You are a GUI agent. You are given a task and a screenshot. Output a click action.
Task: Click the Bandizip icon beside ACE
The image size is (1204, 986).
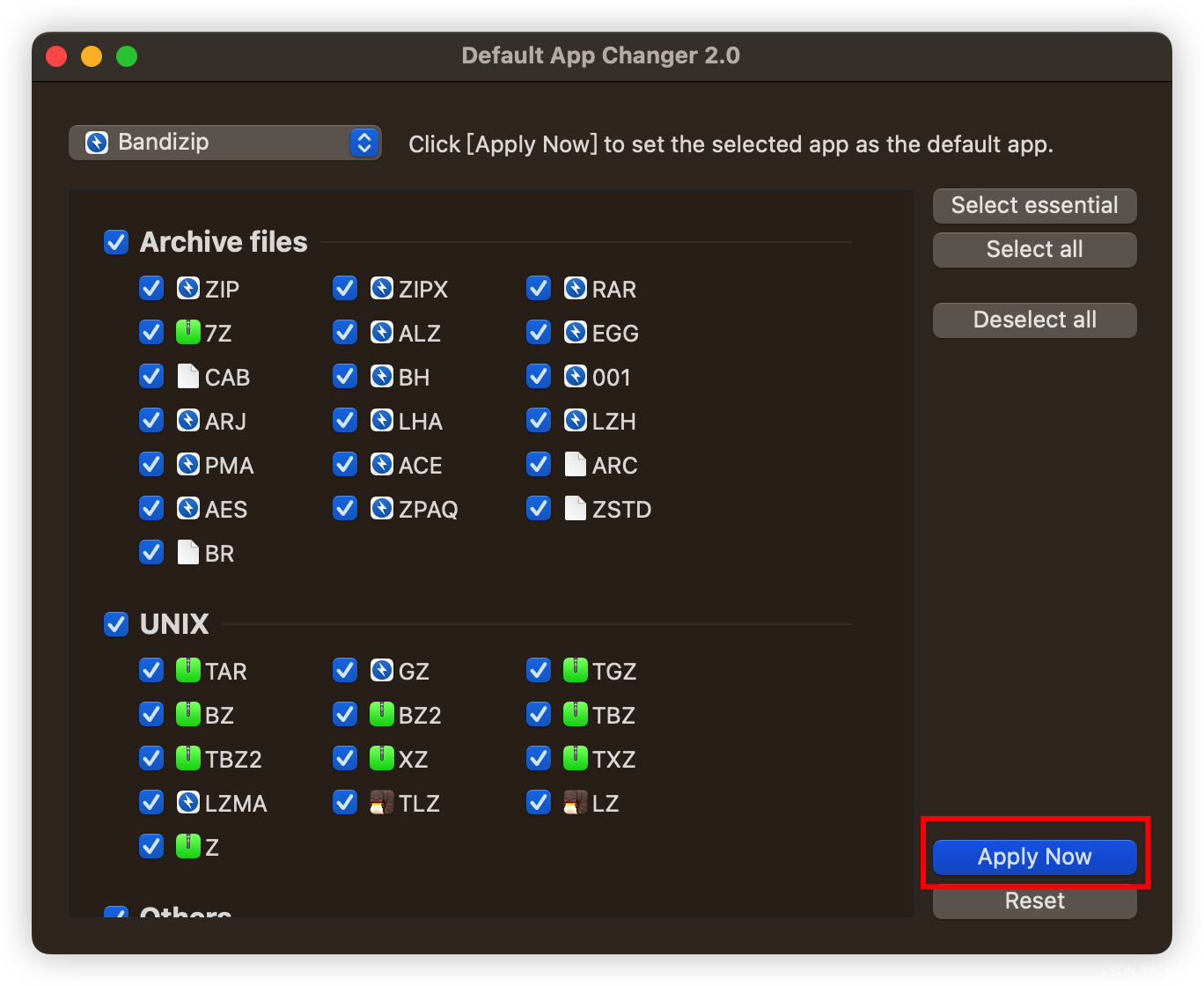tap(382, 465)
